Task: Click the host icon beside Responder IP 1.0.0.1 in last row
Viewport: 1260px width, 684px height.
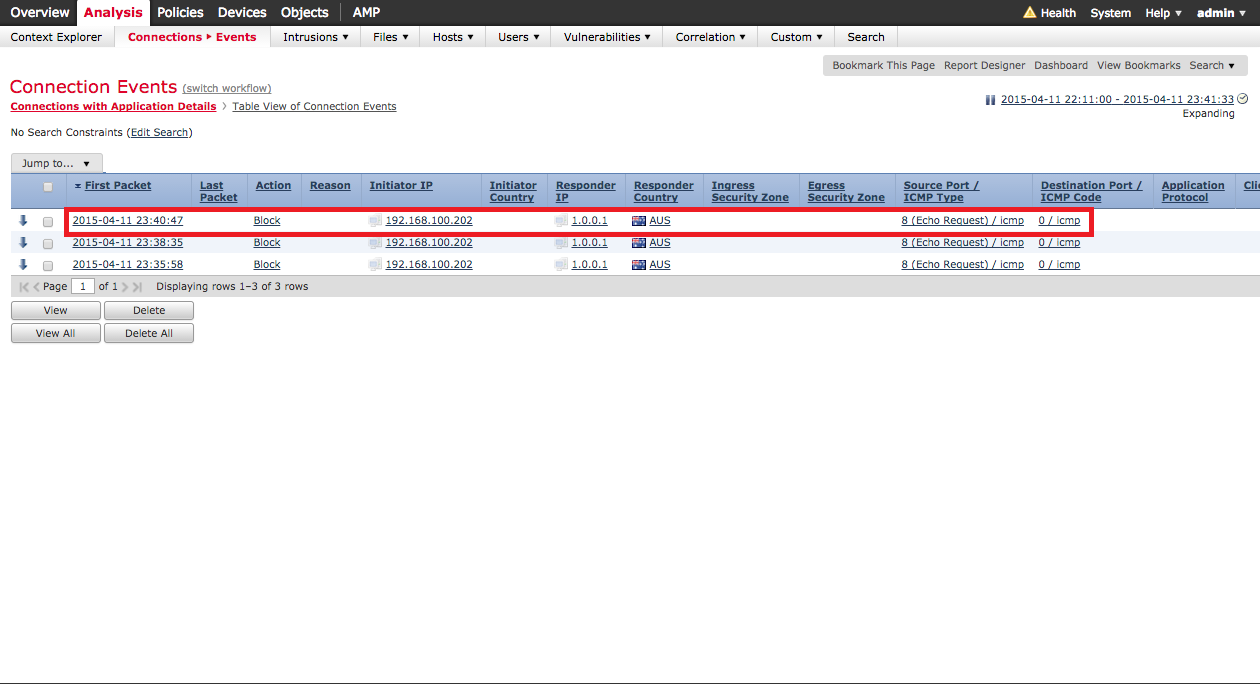Action: click(x=561, y=265)
